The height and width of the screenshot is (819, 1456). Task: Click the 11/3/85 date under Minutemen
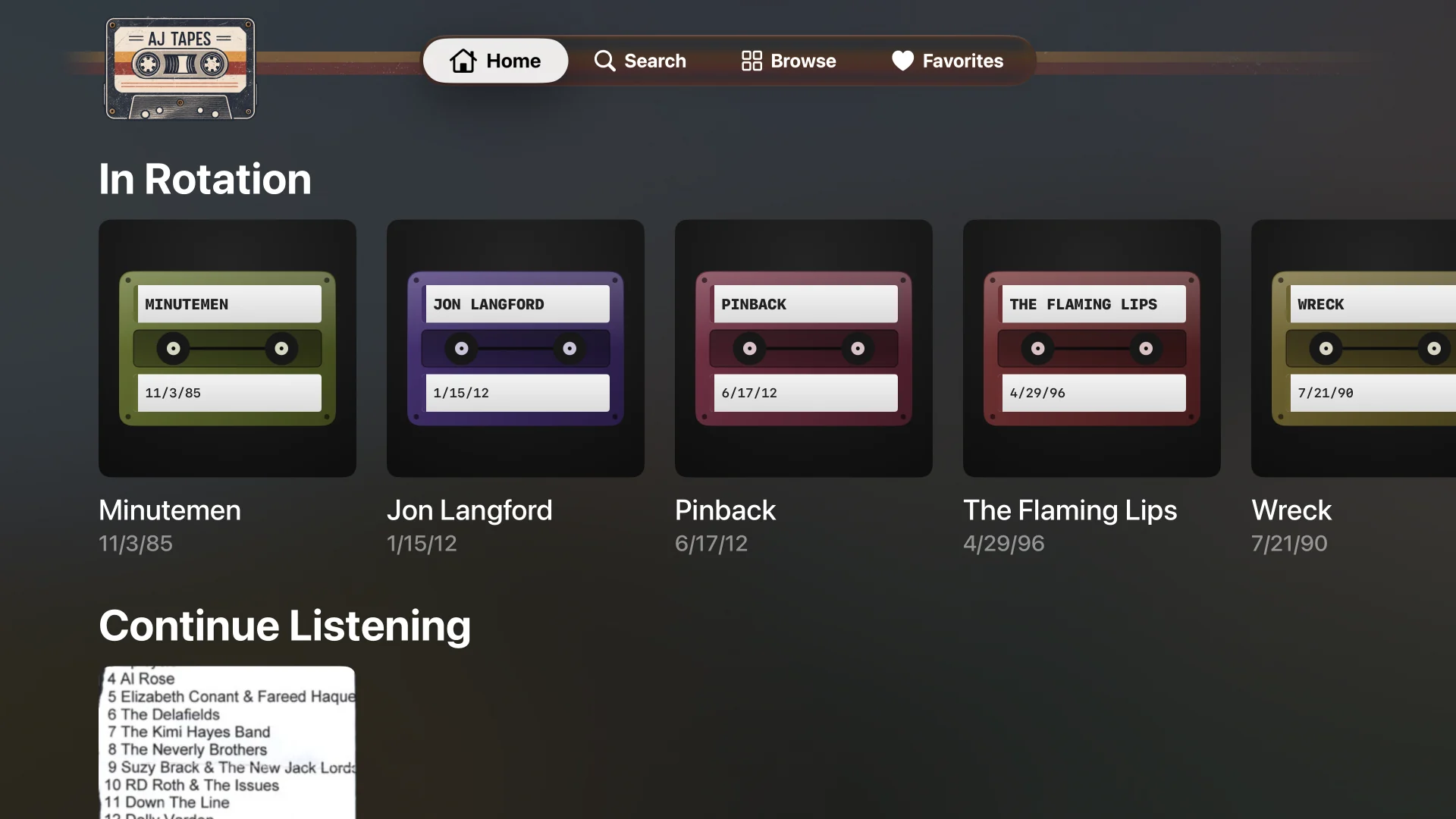click(x=136, y=544)
